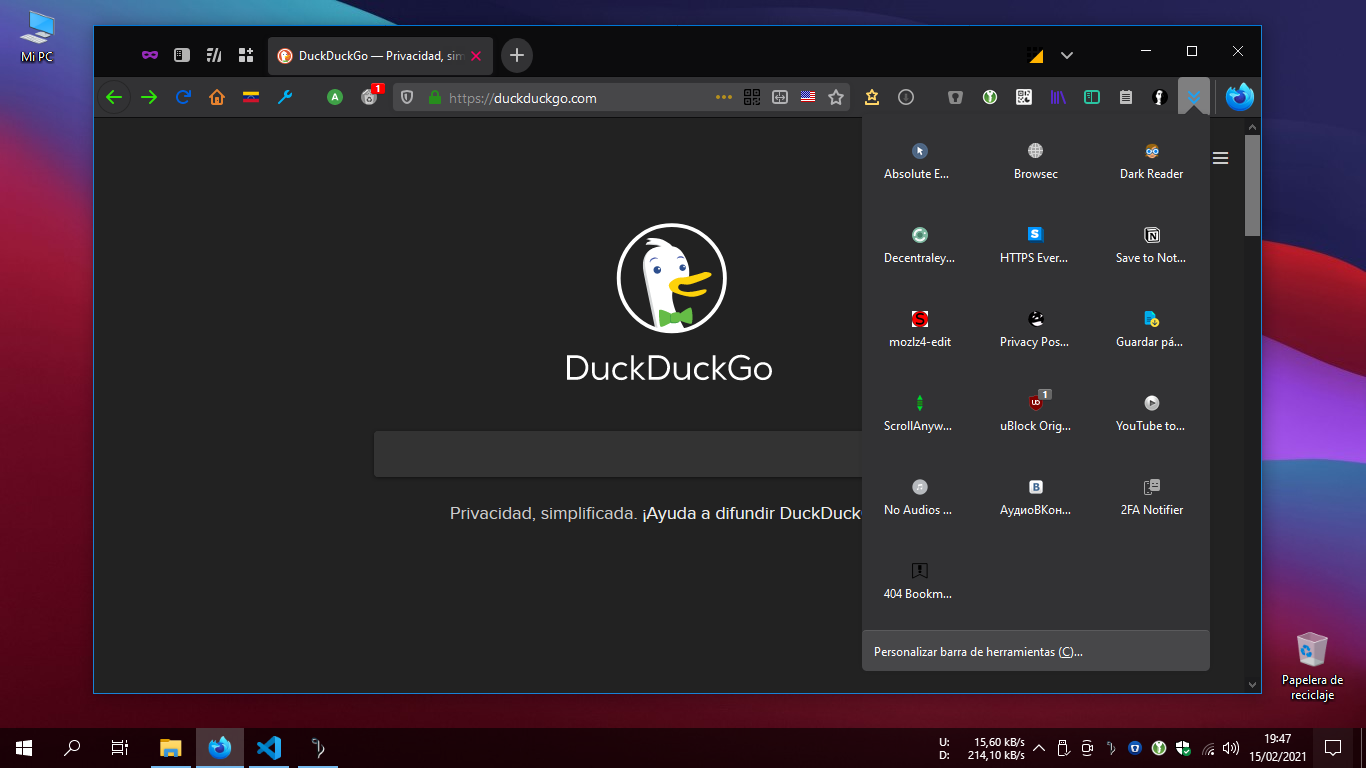Screen dimensions: 1366x768
Task: Bookmark this page with the star
Action: [x=836, y=97]
